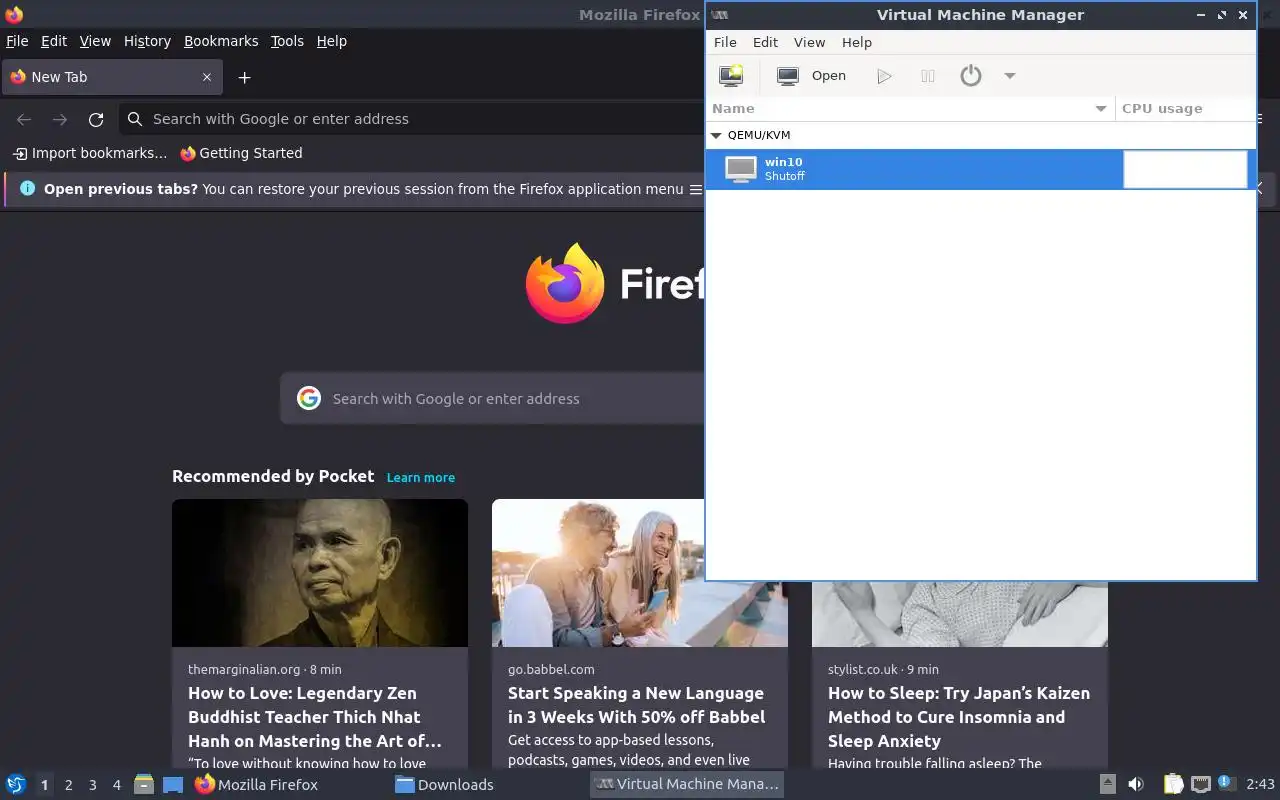1280x800 pixels.
Task: Open Firefox Bookmarks menu
Action: coord(221,41)
